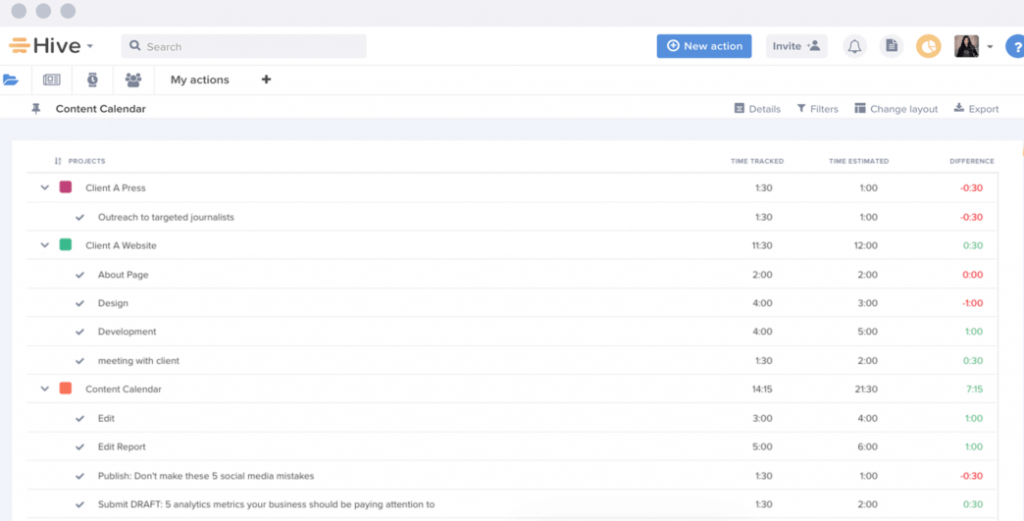Click the Search input field
This screenshot has width=1024, height=521.
[x=244, y=46]
